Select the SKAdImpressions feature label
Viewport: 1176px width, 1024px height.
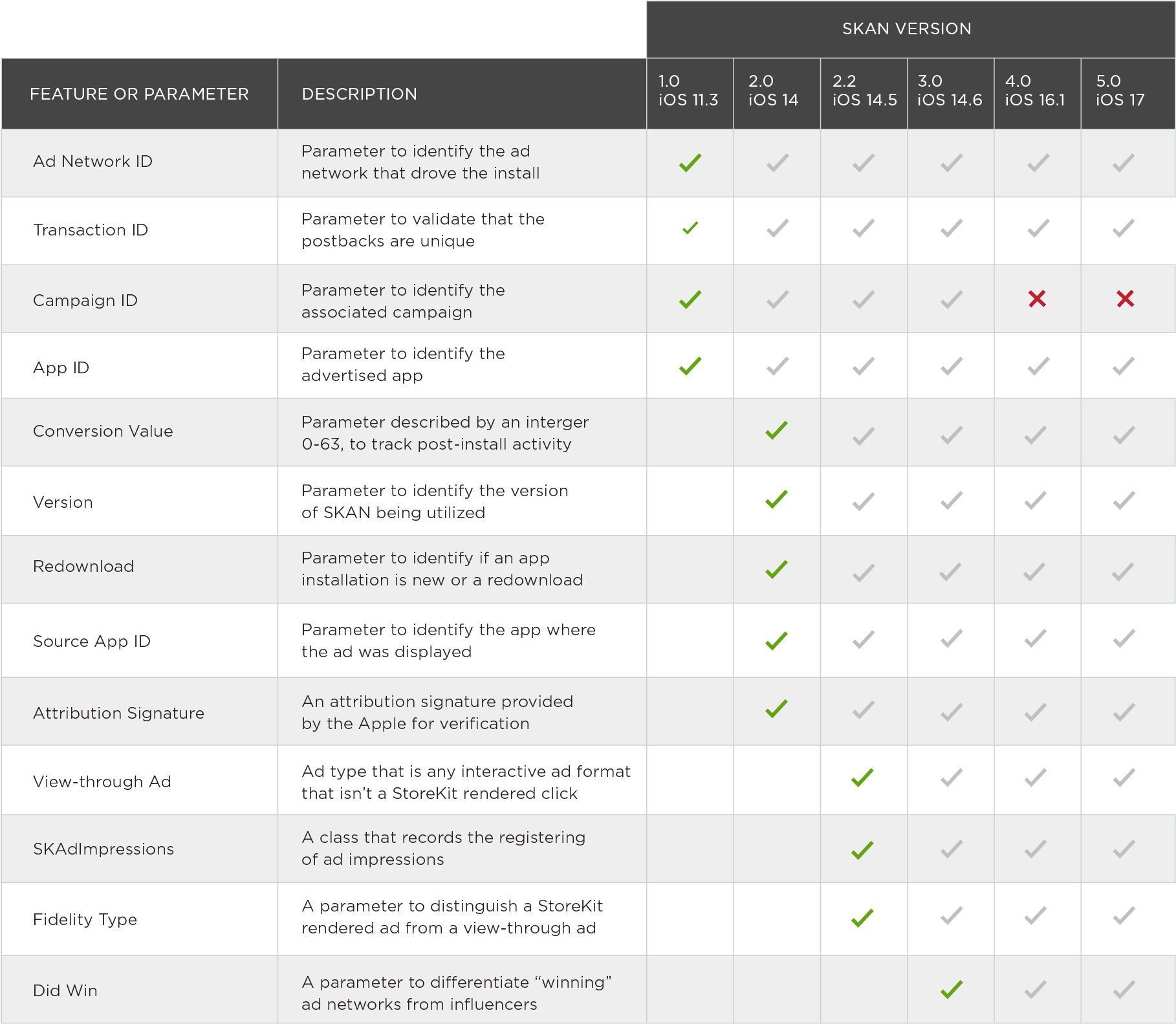103,849
